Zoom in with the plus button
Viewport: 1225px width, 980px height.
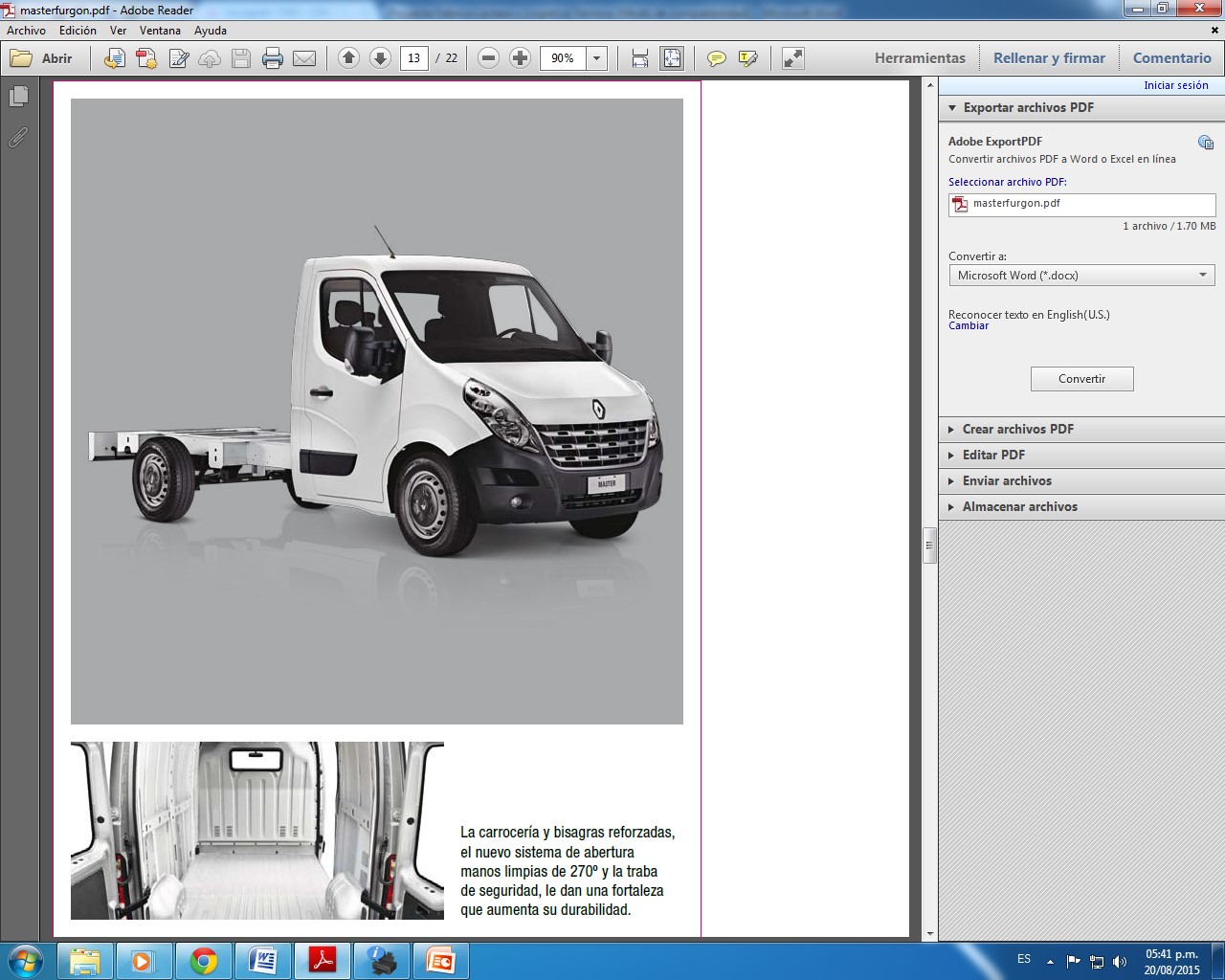(x=520, y=58)
